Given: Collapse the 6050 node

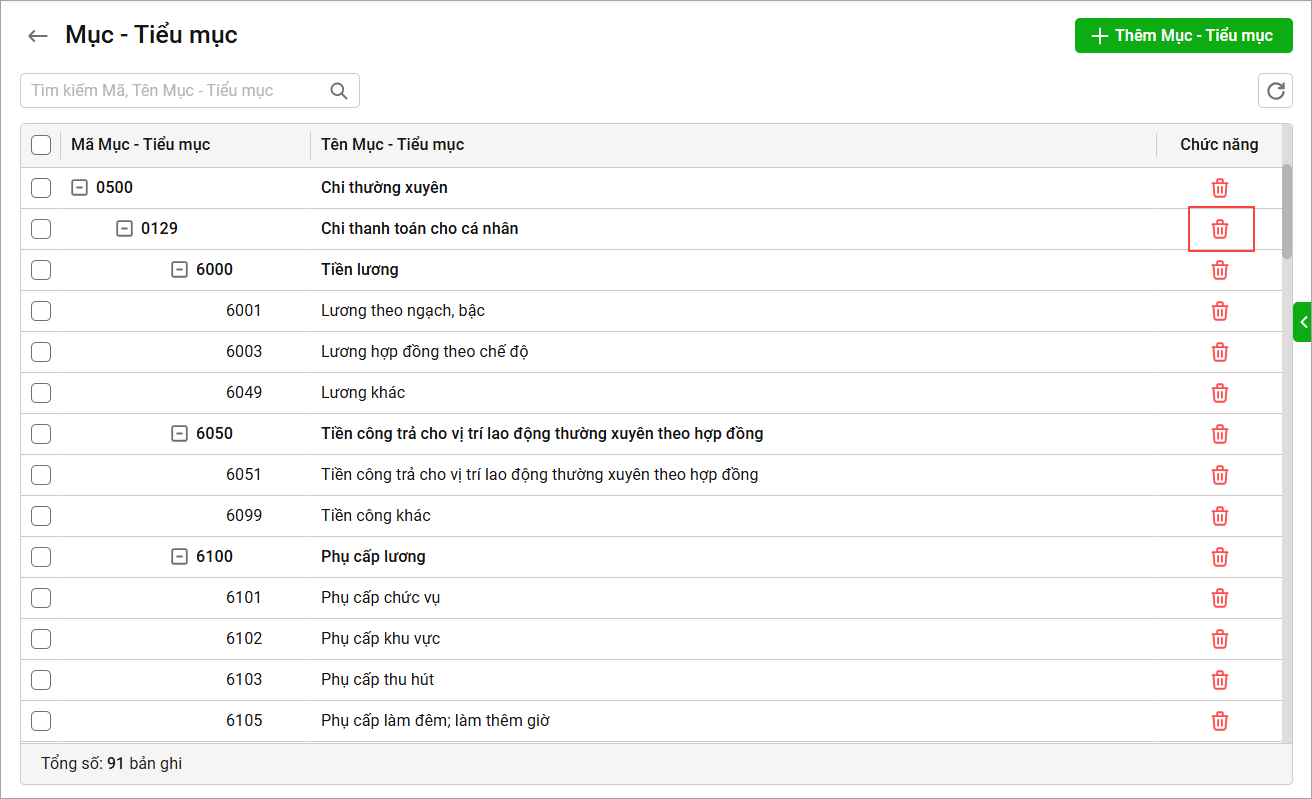Looking at the screenshot, I should pos(180,434).
